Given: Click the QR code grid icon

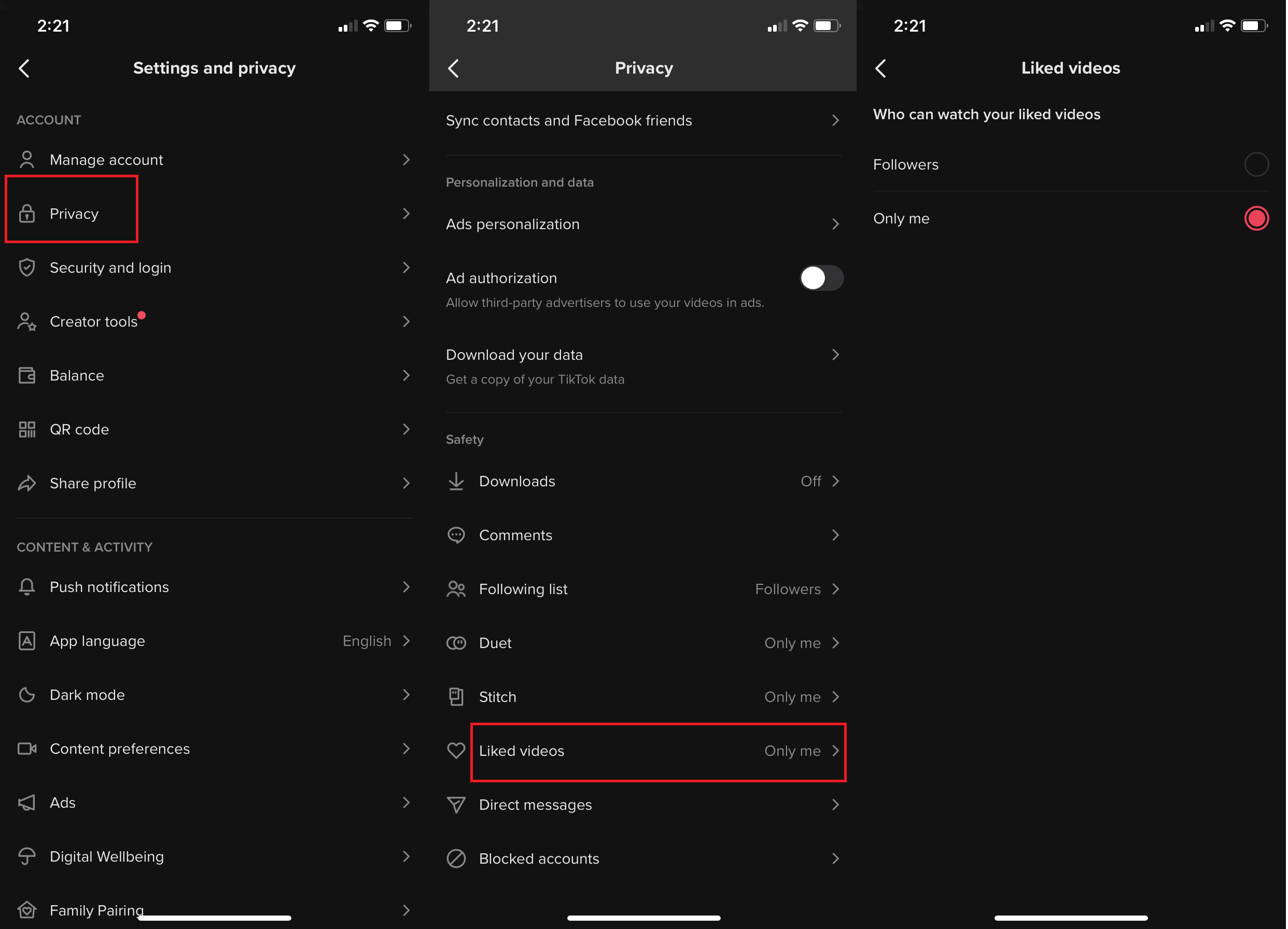Looking at the screenshot, I should coord(27,429).
